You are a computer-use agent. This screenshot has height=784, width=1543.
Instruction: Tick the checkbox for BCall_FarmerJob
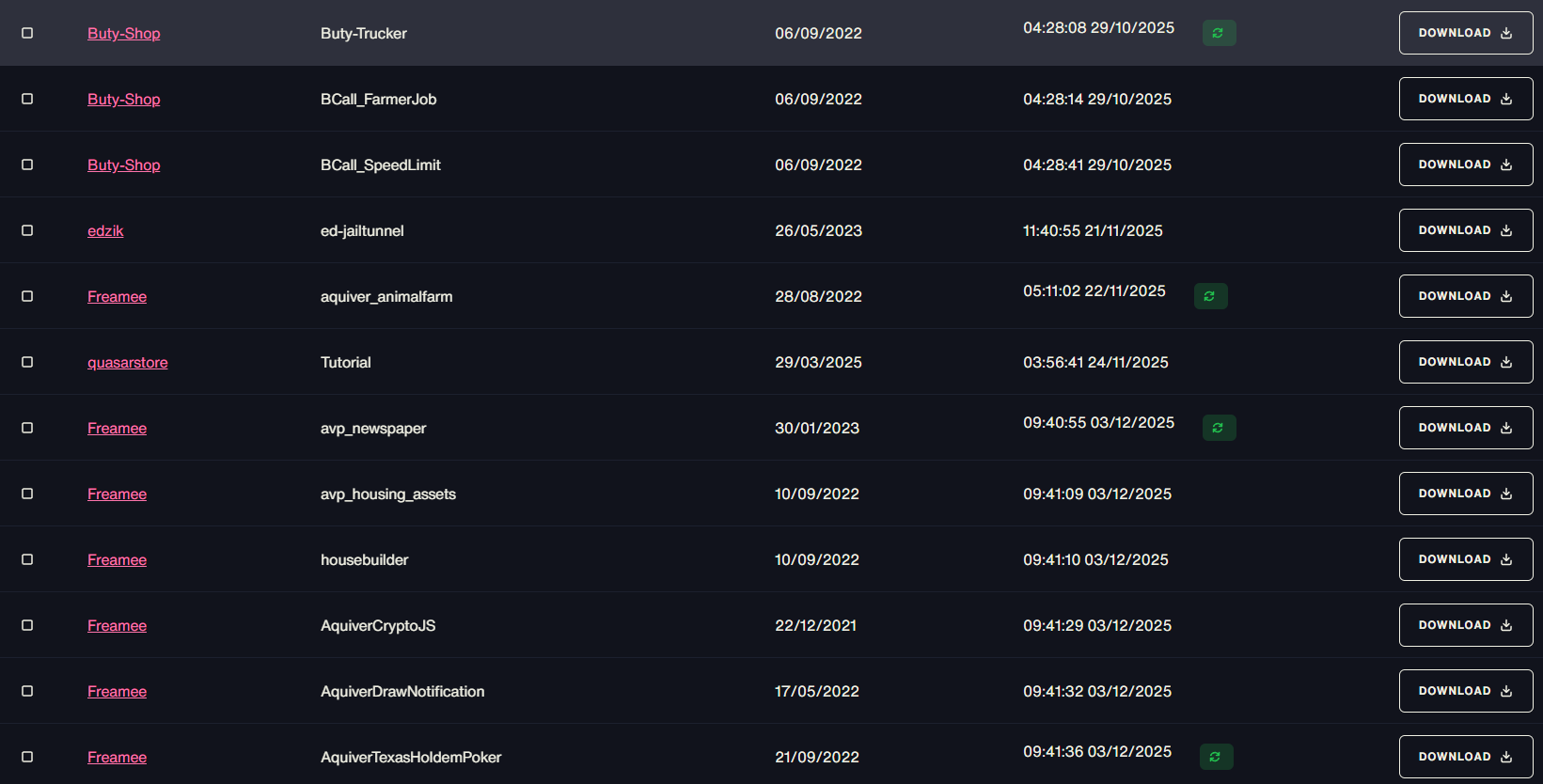(27, 99)
